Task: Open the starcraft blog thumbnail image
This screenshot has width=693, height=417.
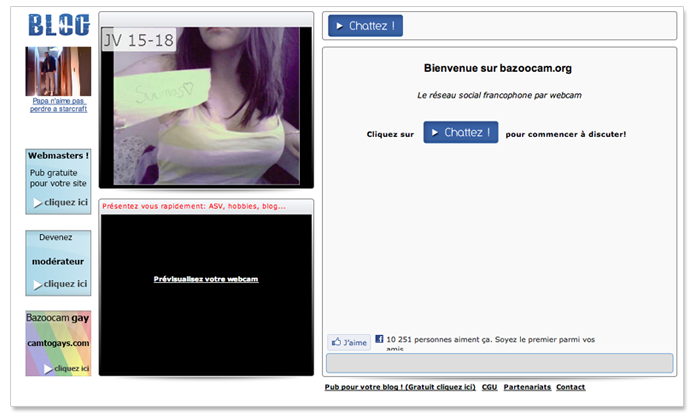Action: pos(58,70)
